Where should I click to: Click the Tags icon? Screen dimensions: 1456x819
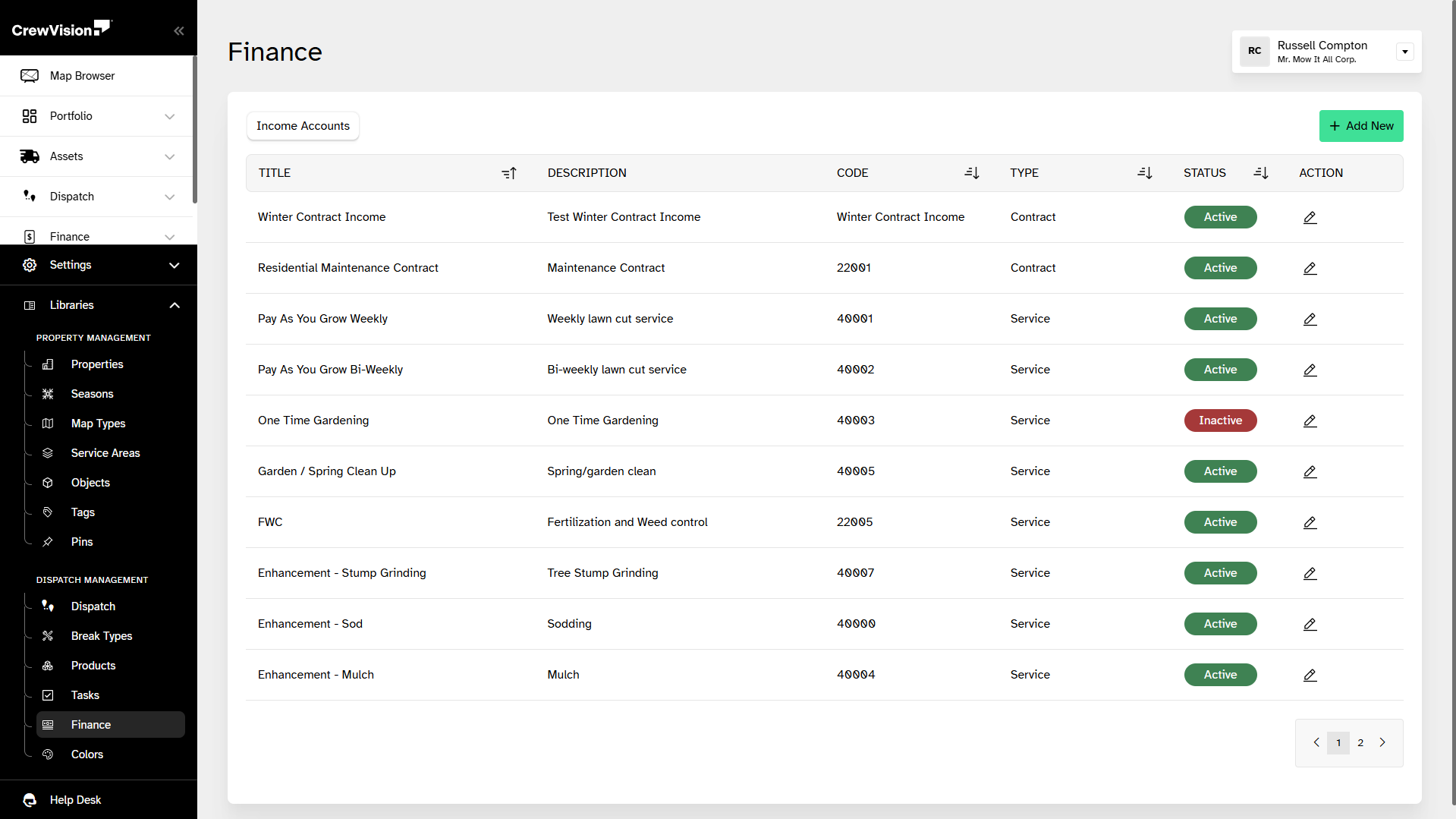pos(48,512)
